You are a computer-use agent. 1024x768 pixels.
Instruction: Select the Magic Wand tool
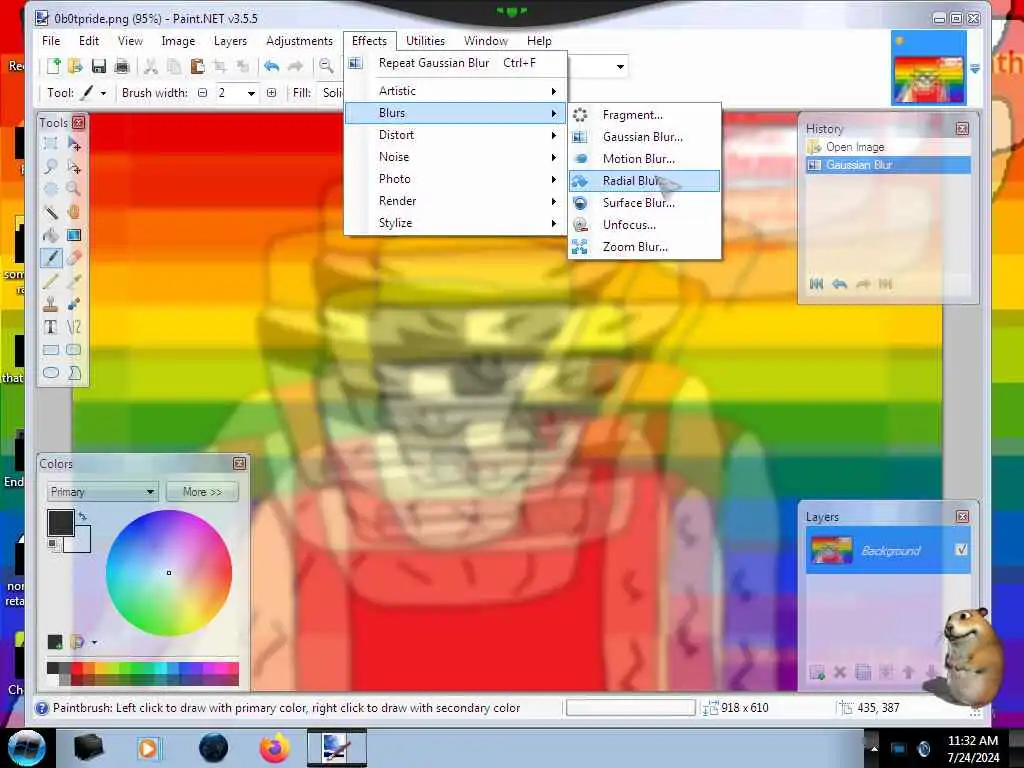click(50, 212)
